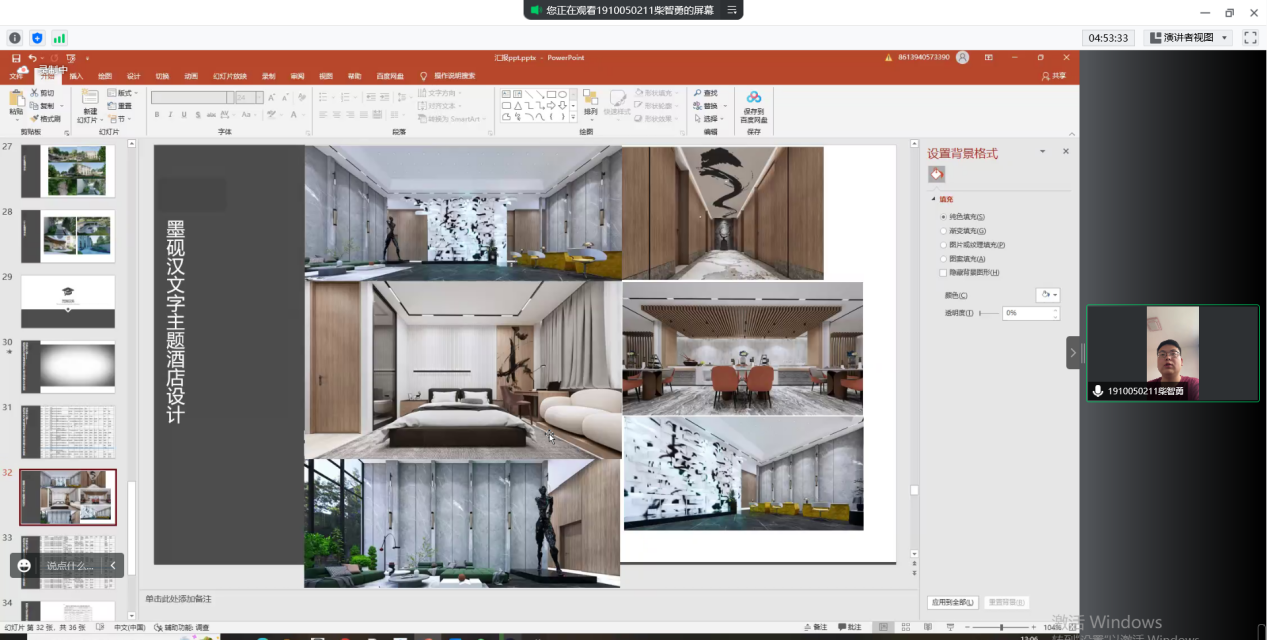1267x640 pixels.
Task: Select slide 27 thumbnail
Action: 68,171
